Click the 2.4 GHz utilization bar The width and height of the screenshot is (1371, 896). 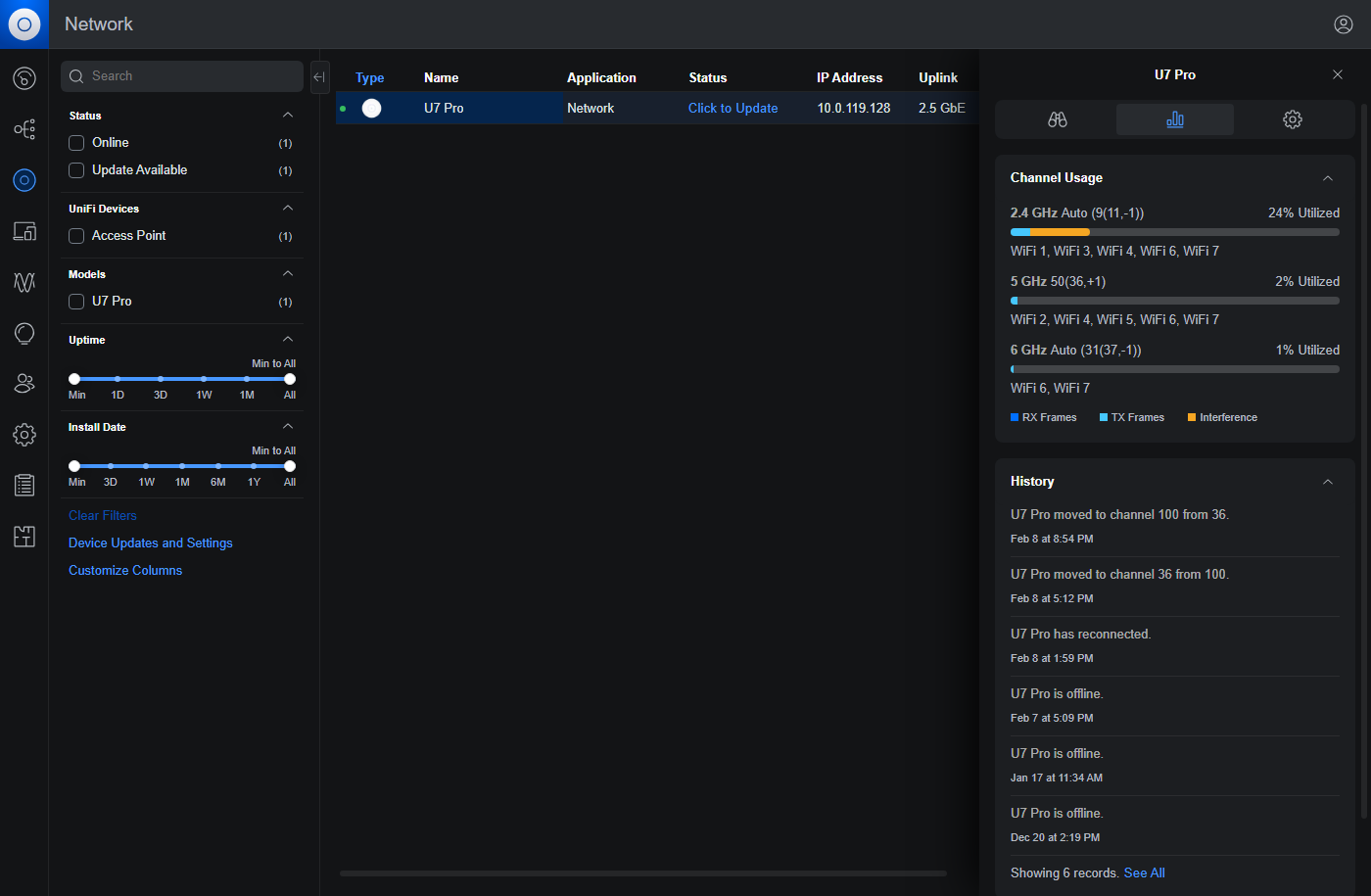point(1175,232)
